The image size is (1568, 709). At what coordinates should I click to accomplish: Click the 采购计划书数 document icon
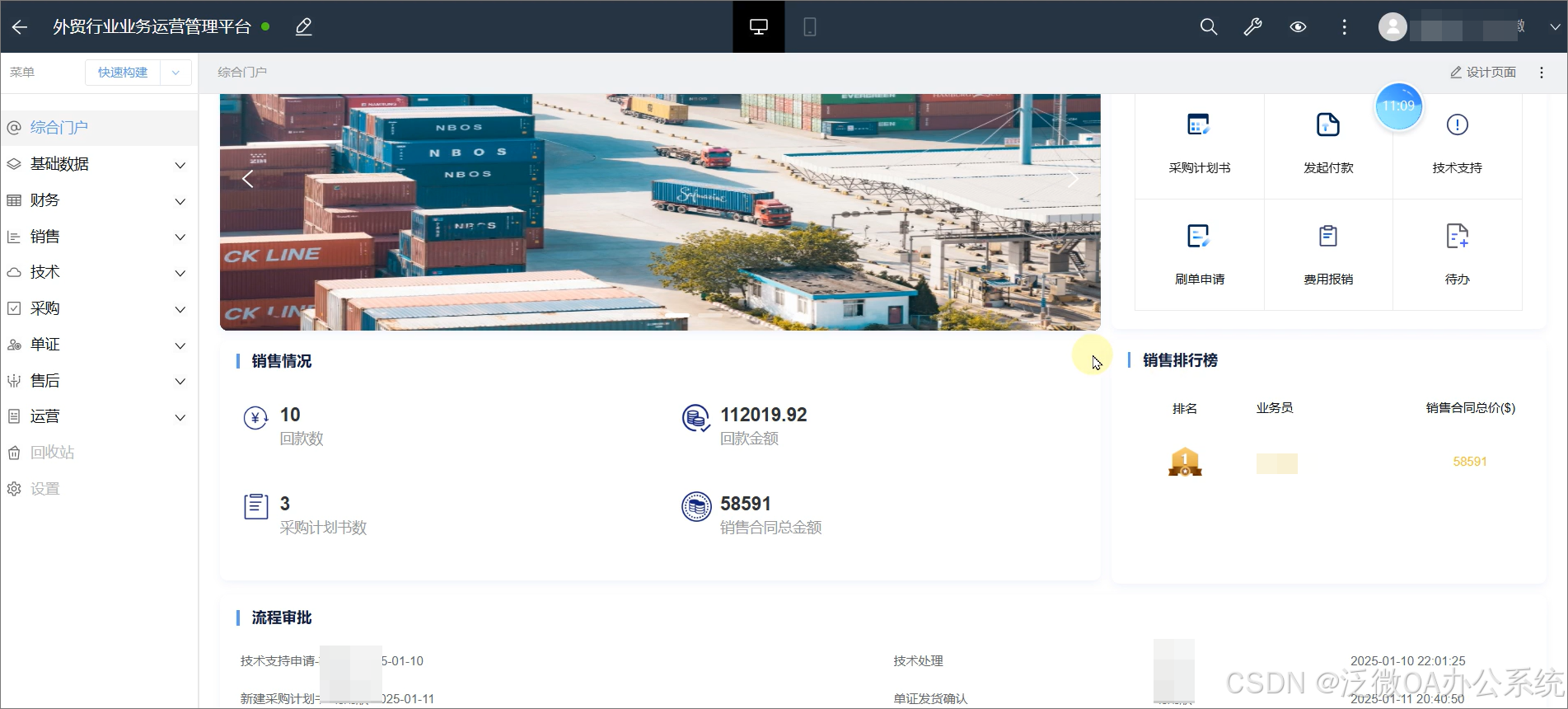pos(255,506)
